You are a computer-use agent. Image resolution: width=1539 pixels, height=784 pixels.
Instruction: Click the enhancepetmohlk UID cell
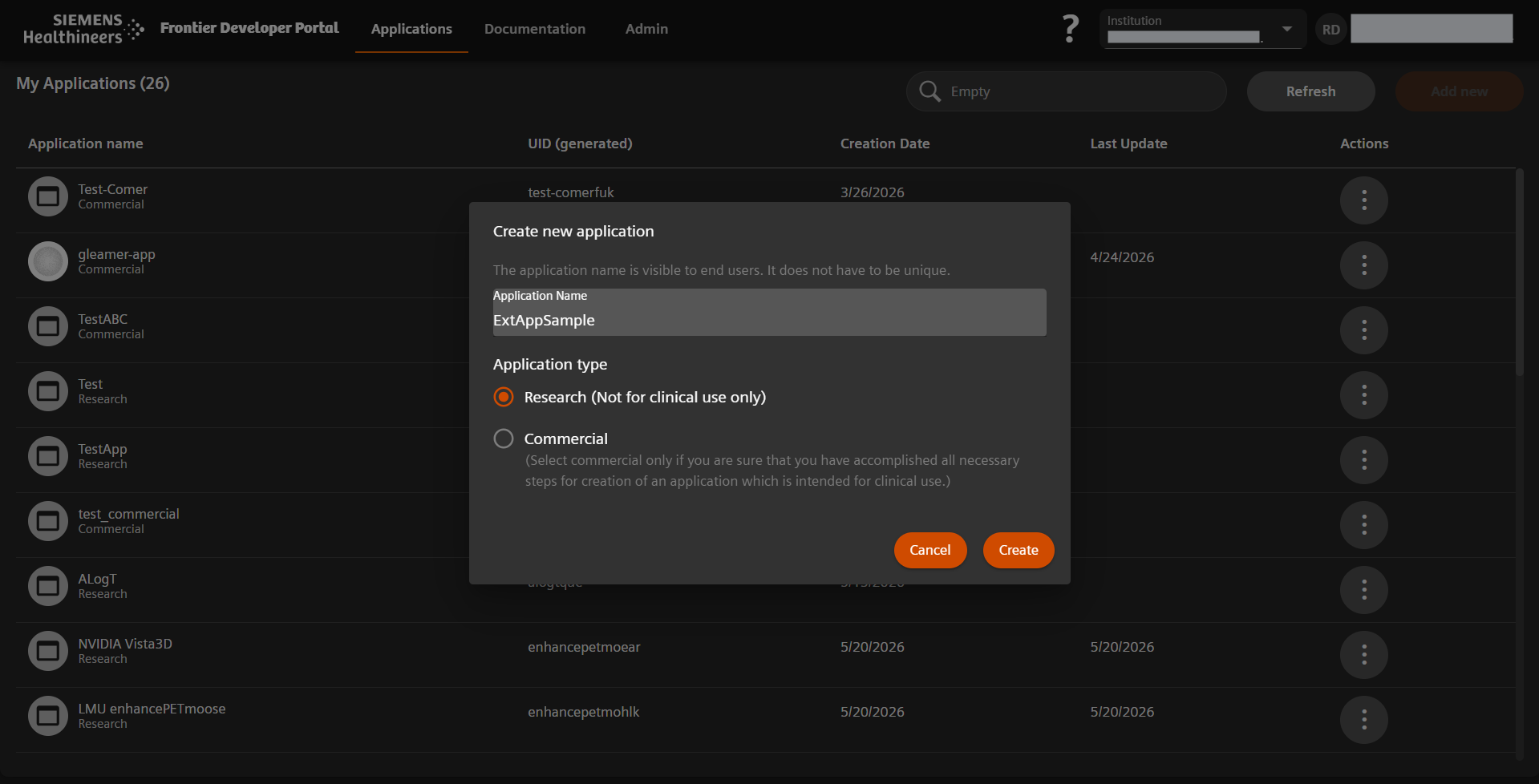click(x=583, y=712)
